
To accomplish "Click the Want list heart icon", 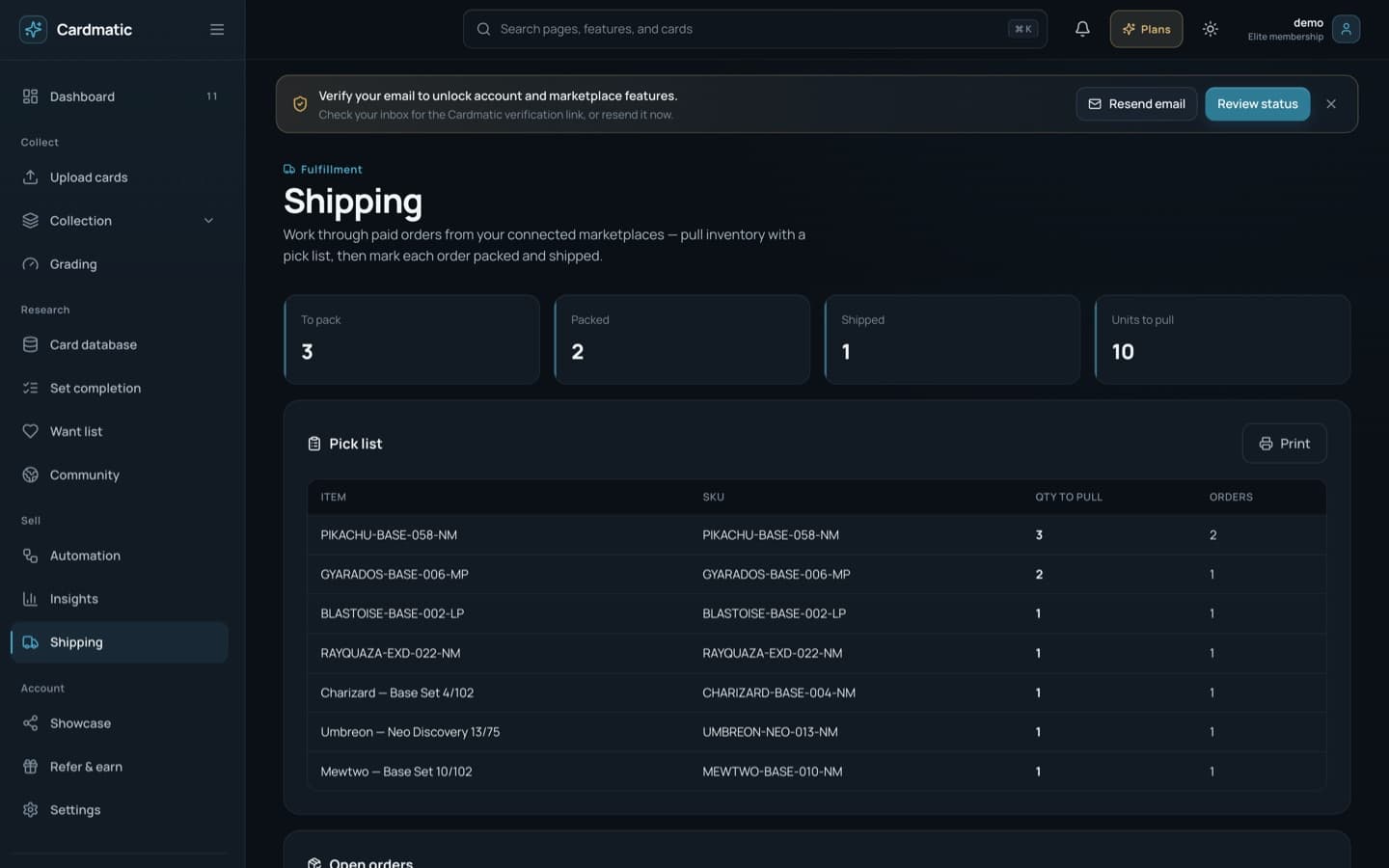I will (30, 431).
